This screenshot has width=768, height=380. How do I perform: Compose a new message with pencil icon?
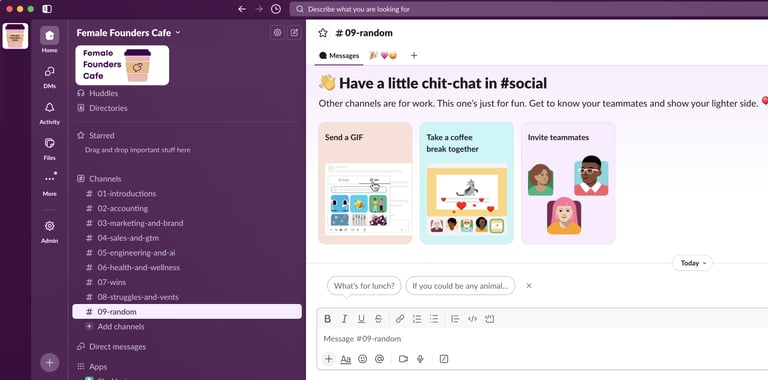tap(294, 32)
